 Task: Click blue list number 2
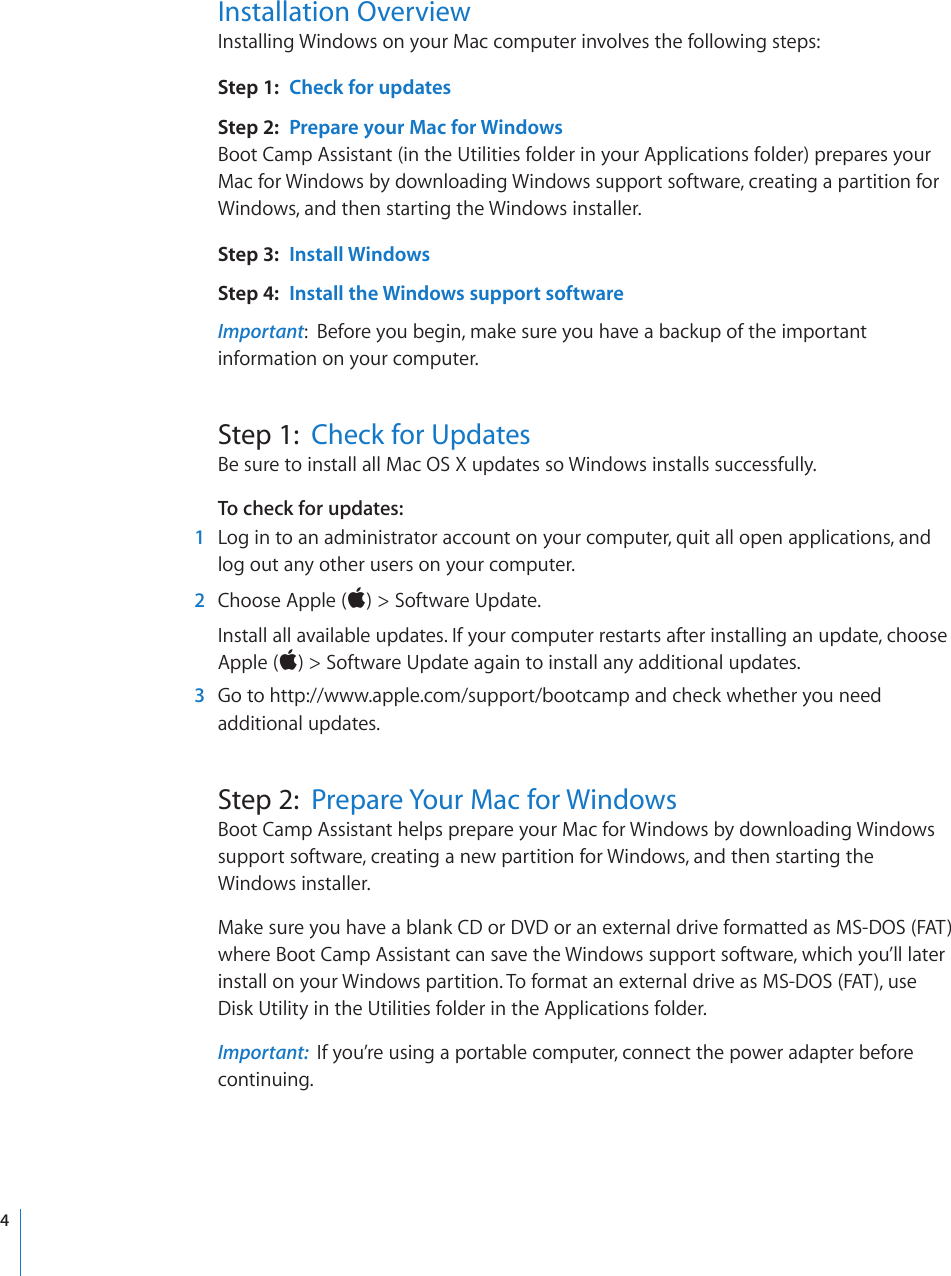point(200,600)
